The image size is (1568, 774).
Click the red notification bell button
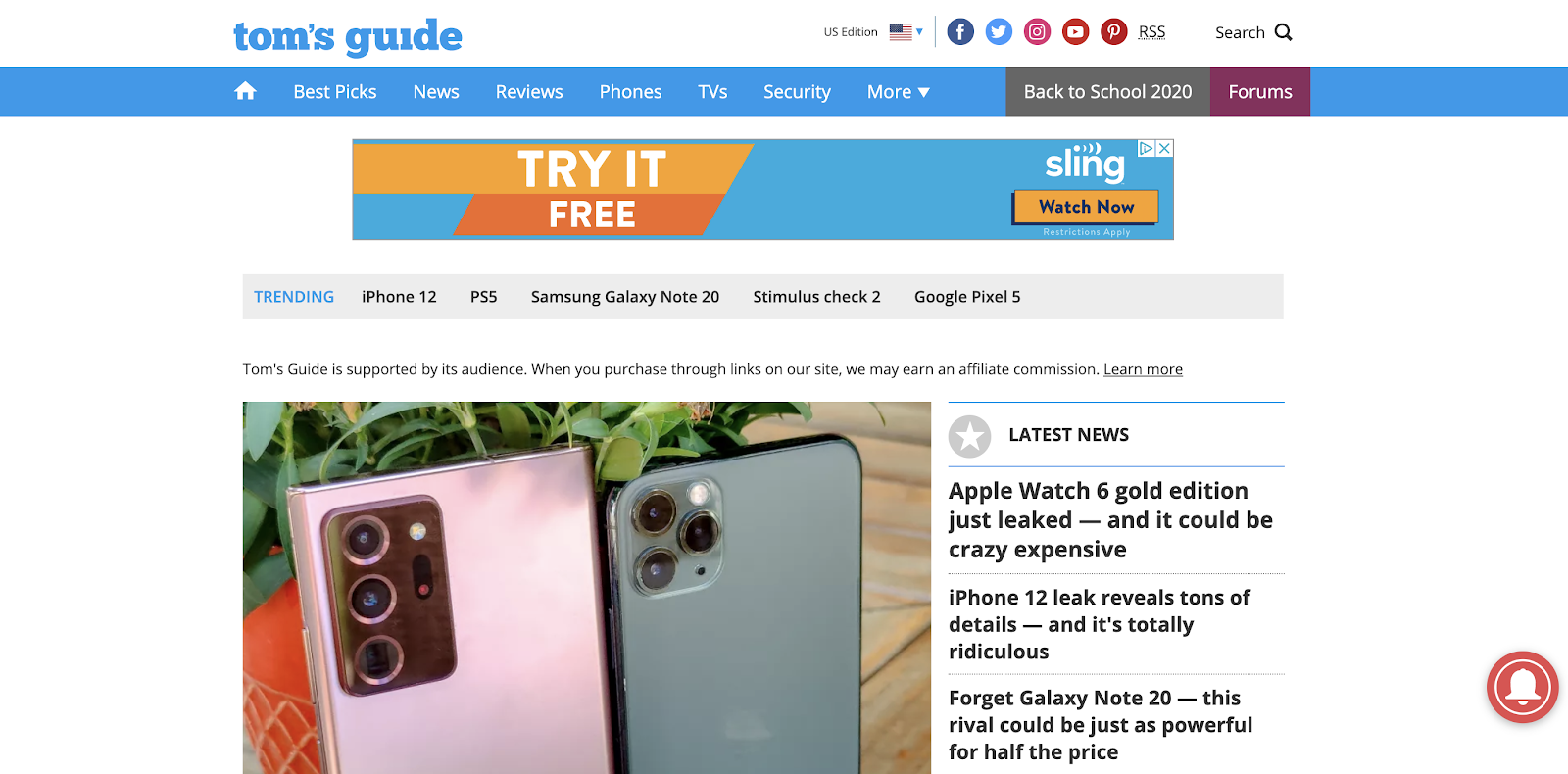[1522, 687]
